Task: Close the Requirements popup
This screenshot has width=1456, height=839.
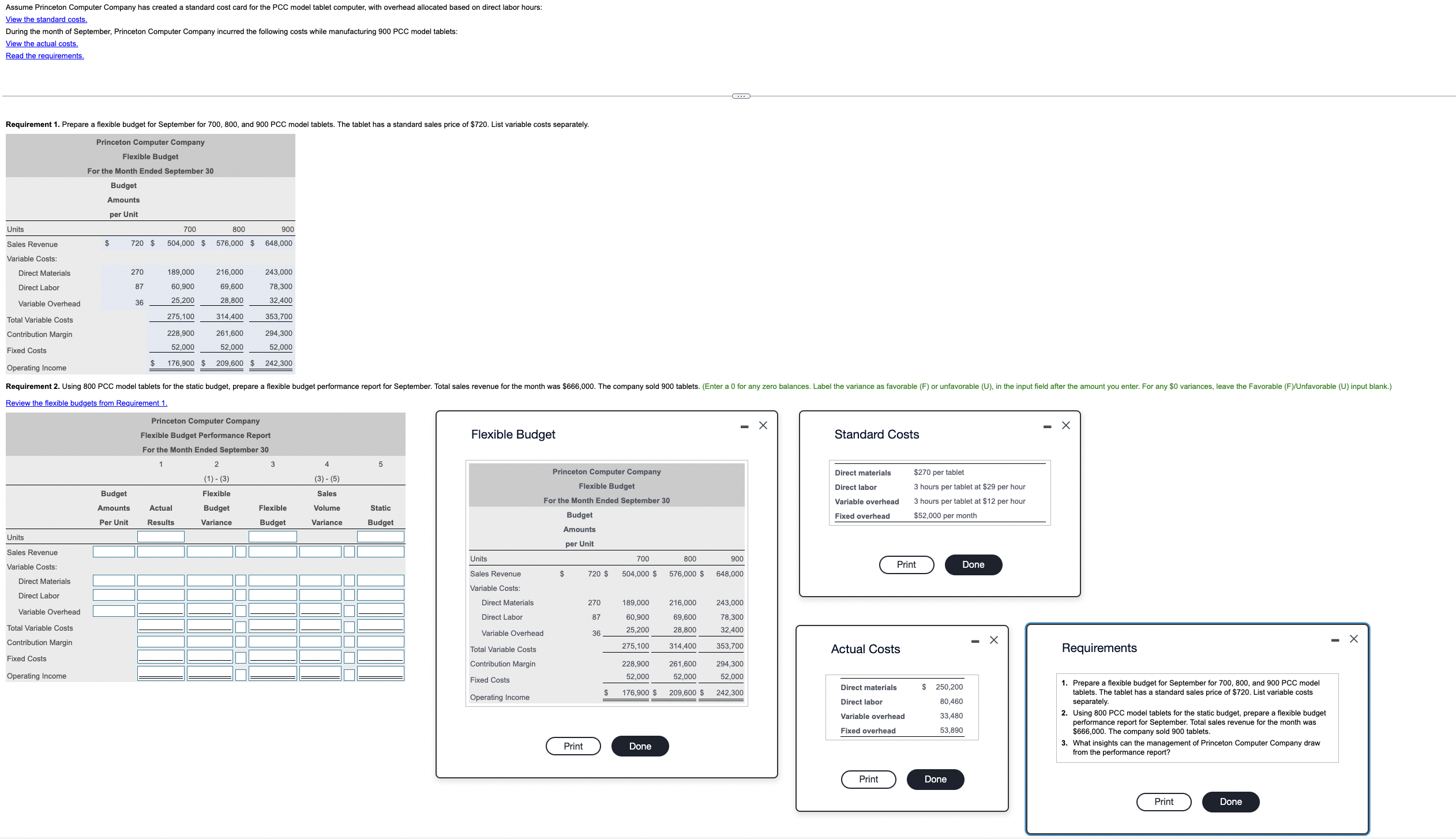Action: tap(1353, 639)
